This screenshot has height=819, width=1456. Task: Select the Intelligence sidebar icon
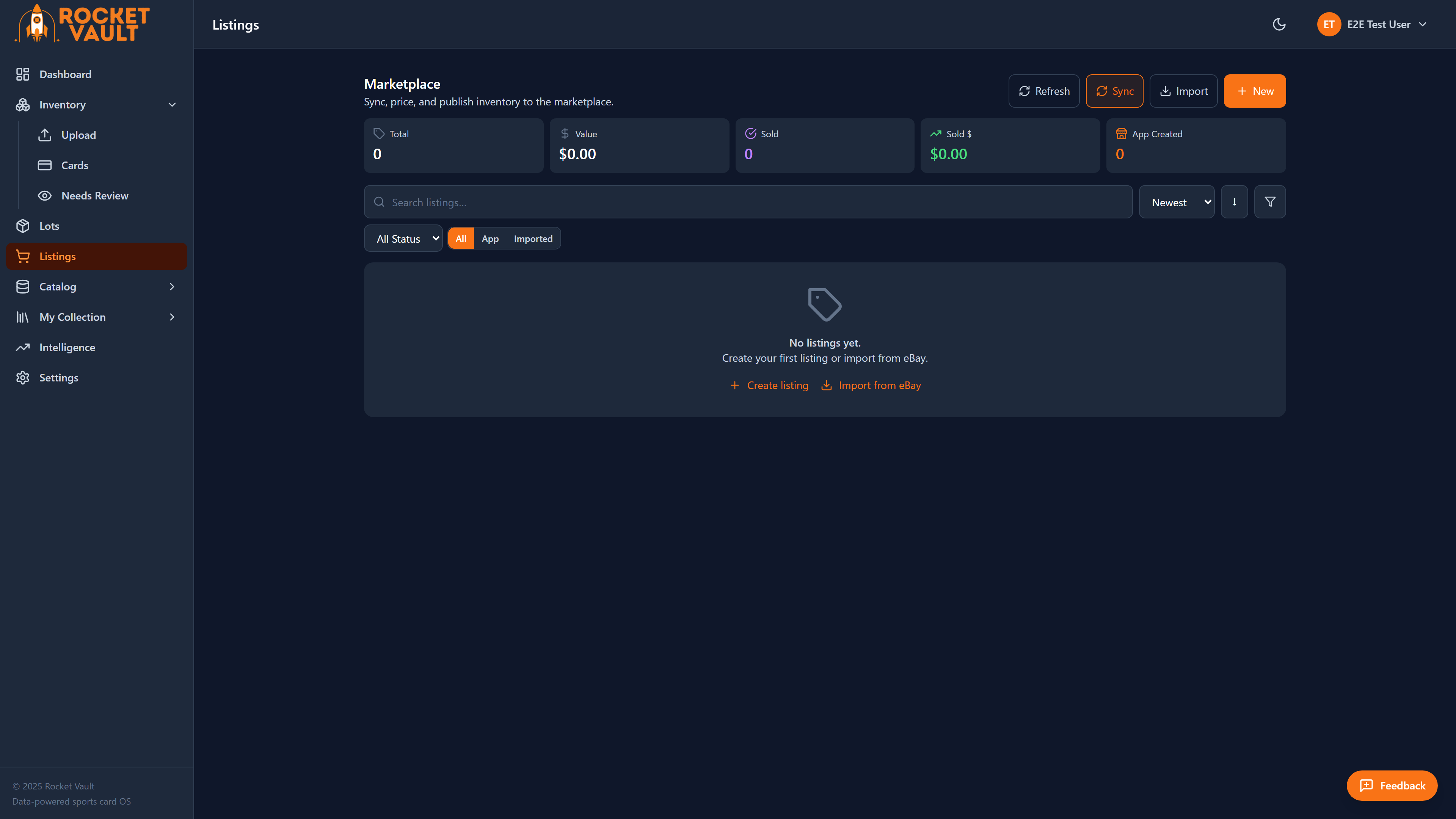[23, 347]
